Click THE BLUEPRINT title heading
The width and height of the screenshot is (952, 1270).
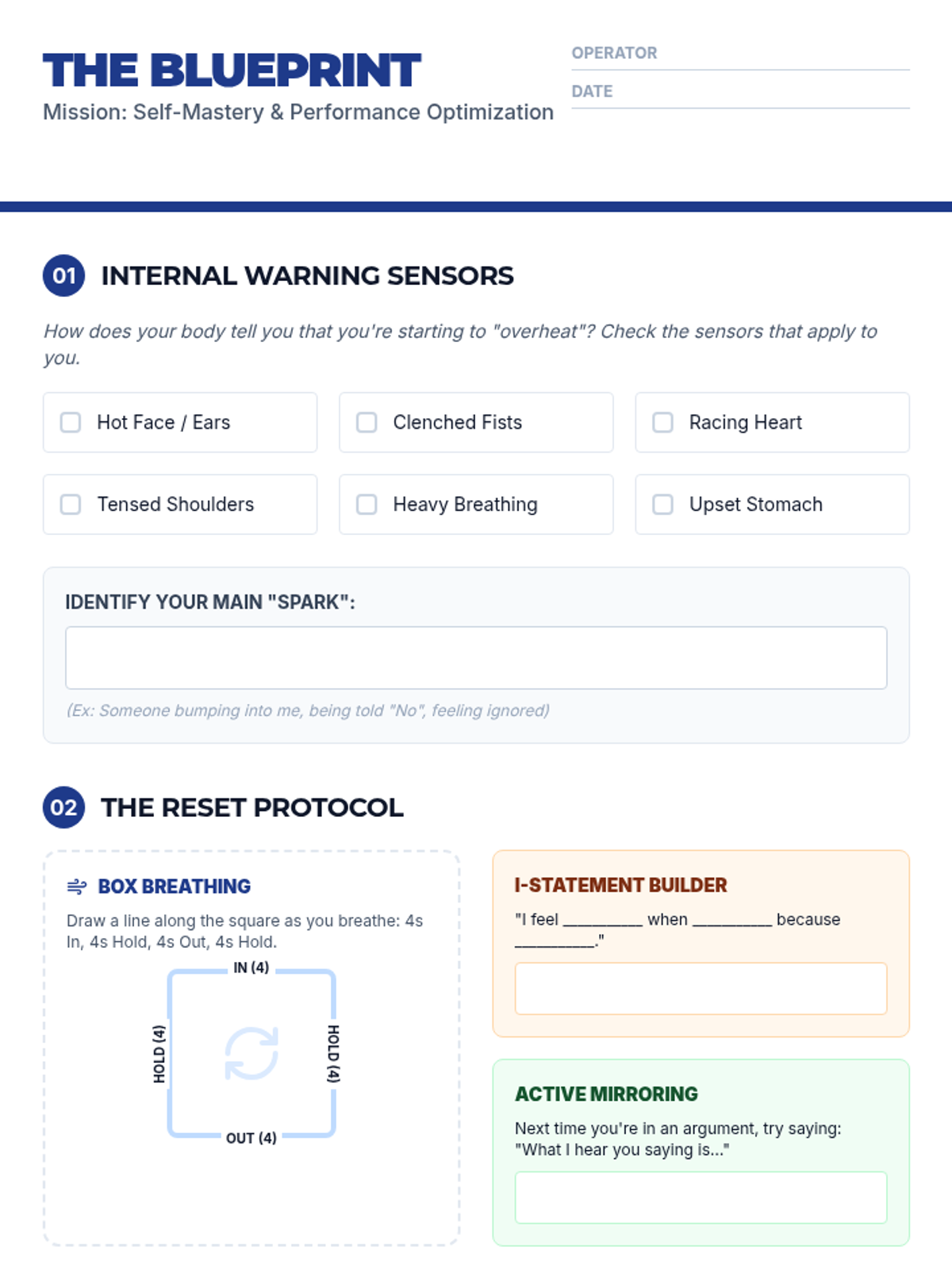click(x=232, y=71)
